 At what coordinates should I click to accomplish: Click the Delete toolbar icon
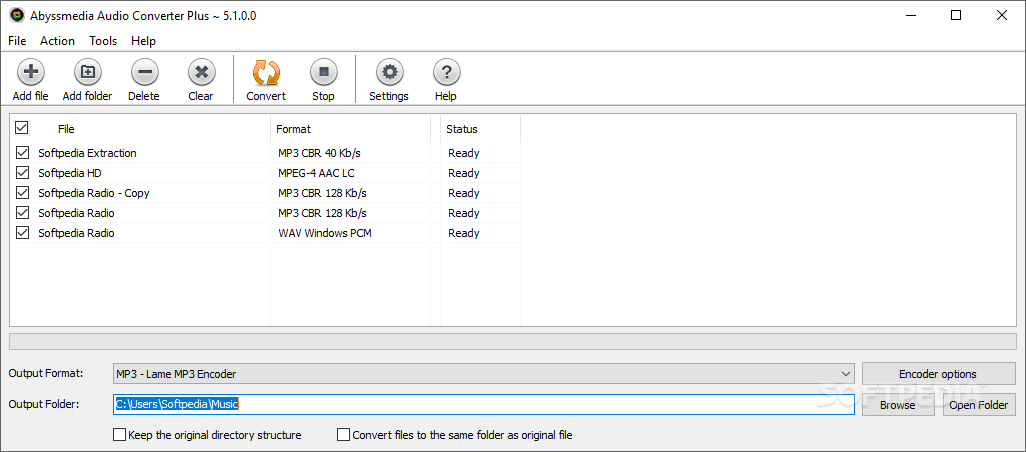[x=145, y=73]
